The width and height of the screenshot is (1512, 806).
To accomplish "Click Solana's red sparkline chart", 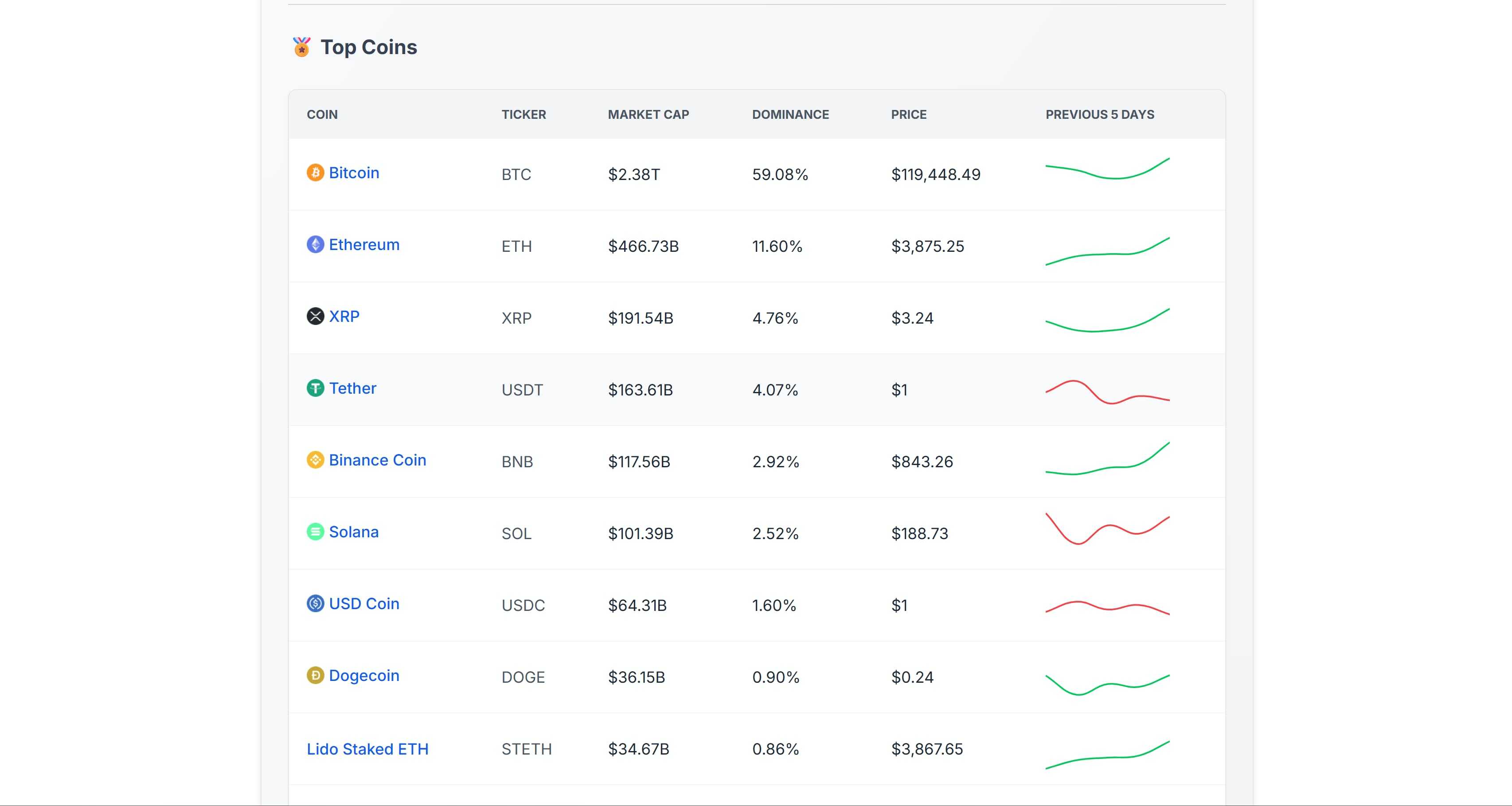I will (x=1107, y=528).
